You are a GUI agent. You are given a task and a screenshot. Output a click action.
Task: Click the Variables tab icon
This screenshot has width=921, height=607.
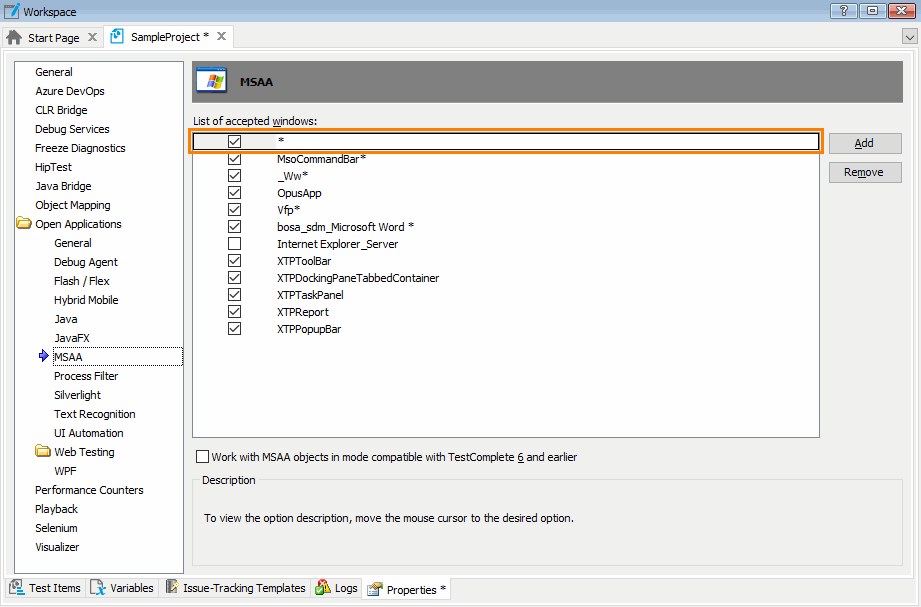(98, 588)
